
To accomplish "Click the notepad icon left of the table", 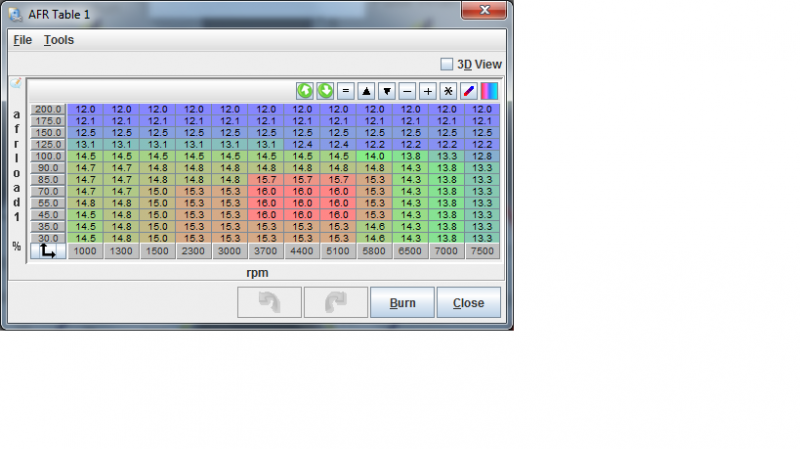I will pos(16,83).
